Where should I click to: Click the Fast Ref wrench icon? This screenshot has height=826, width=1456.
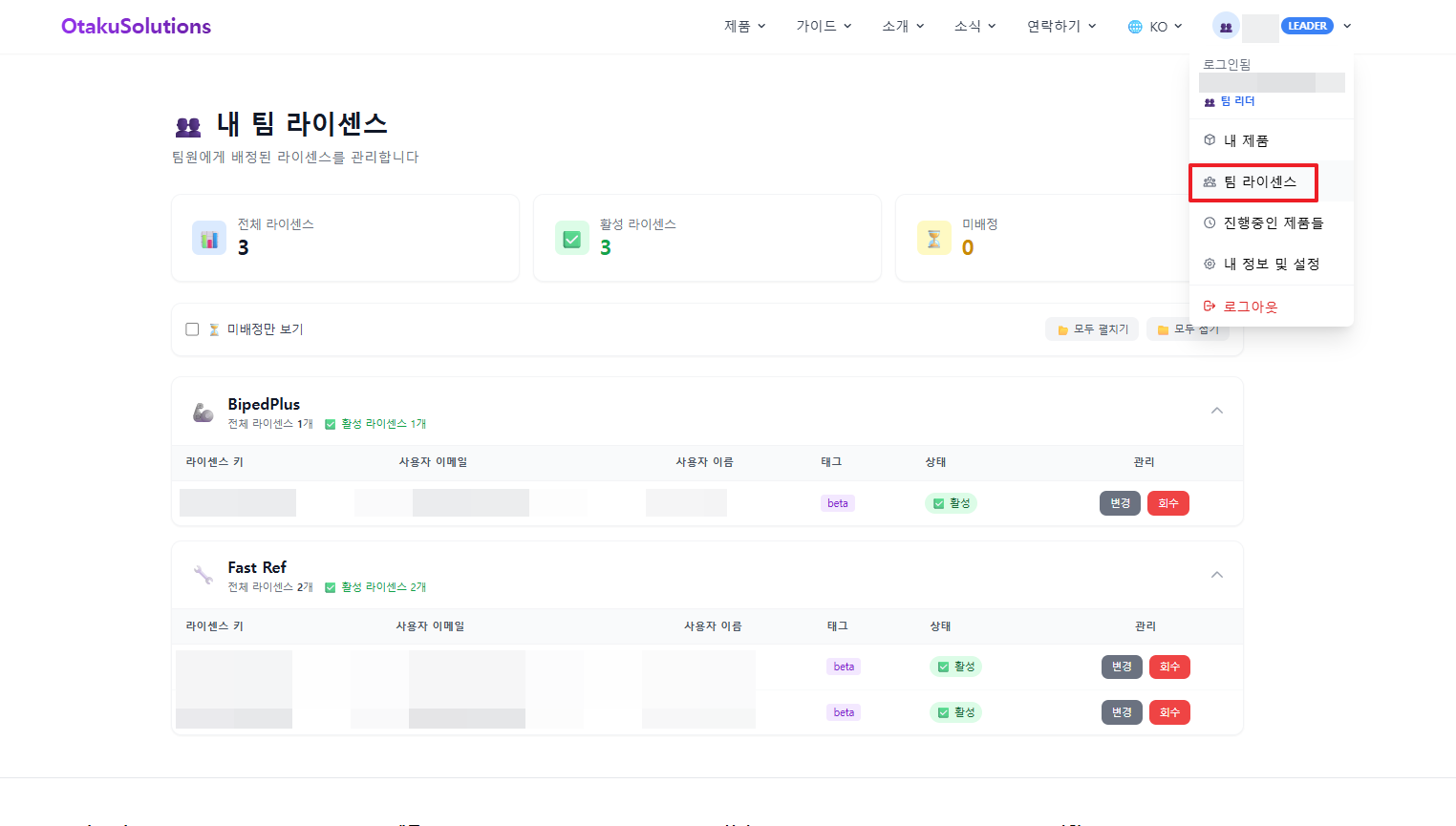point(203,575)
